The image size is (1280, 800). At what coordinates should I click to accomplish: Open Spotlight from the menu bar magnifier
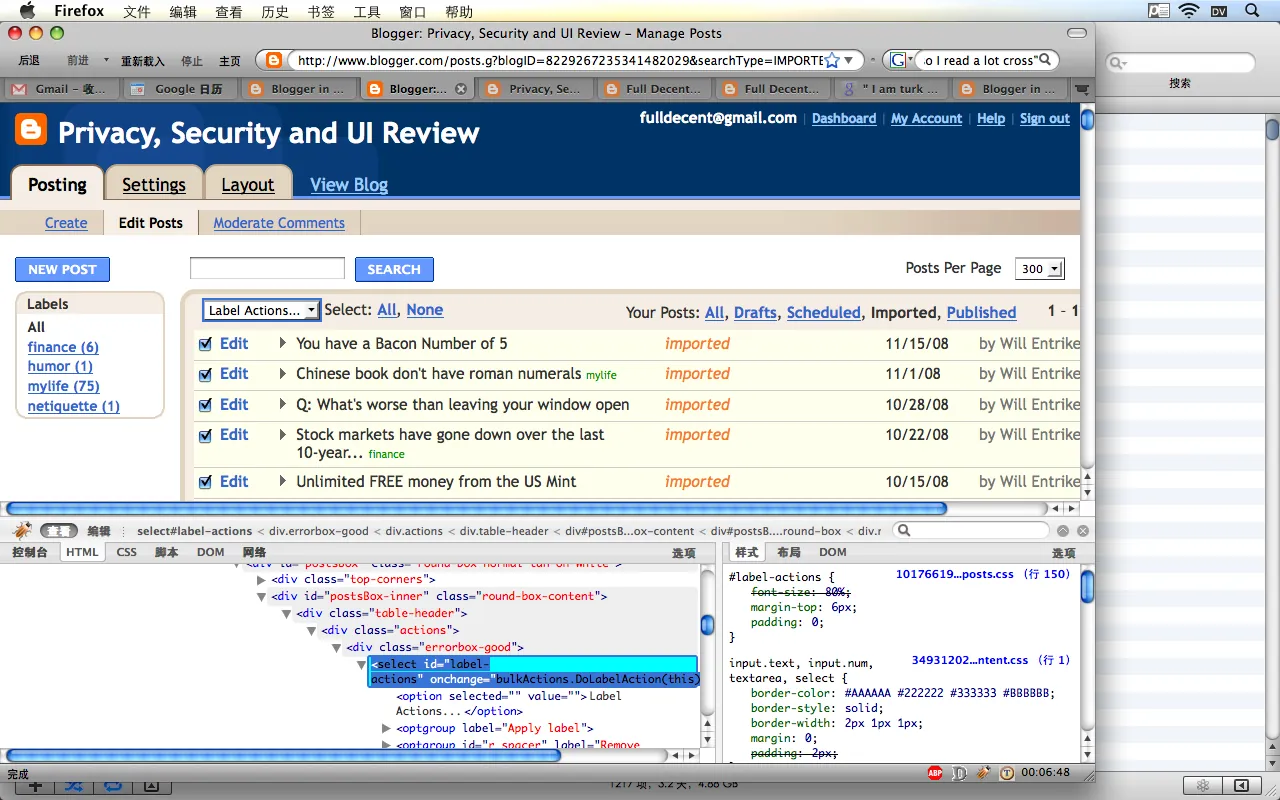click(x=1252, y=11)
